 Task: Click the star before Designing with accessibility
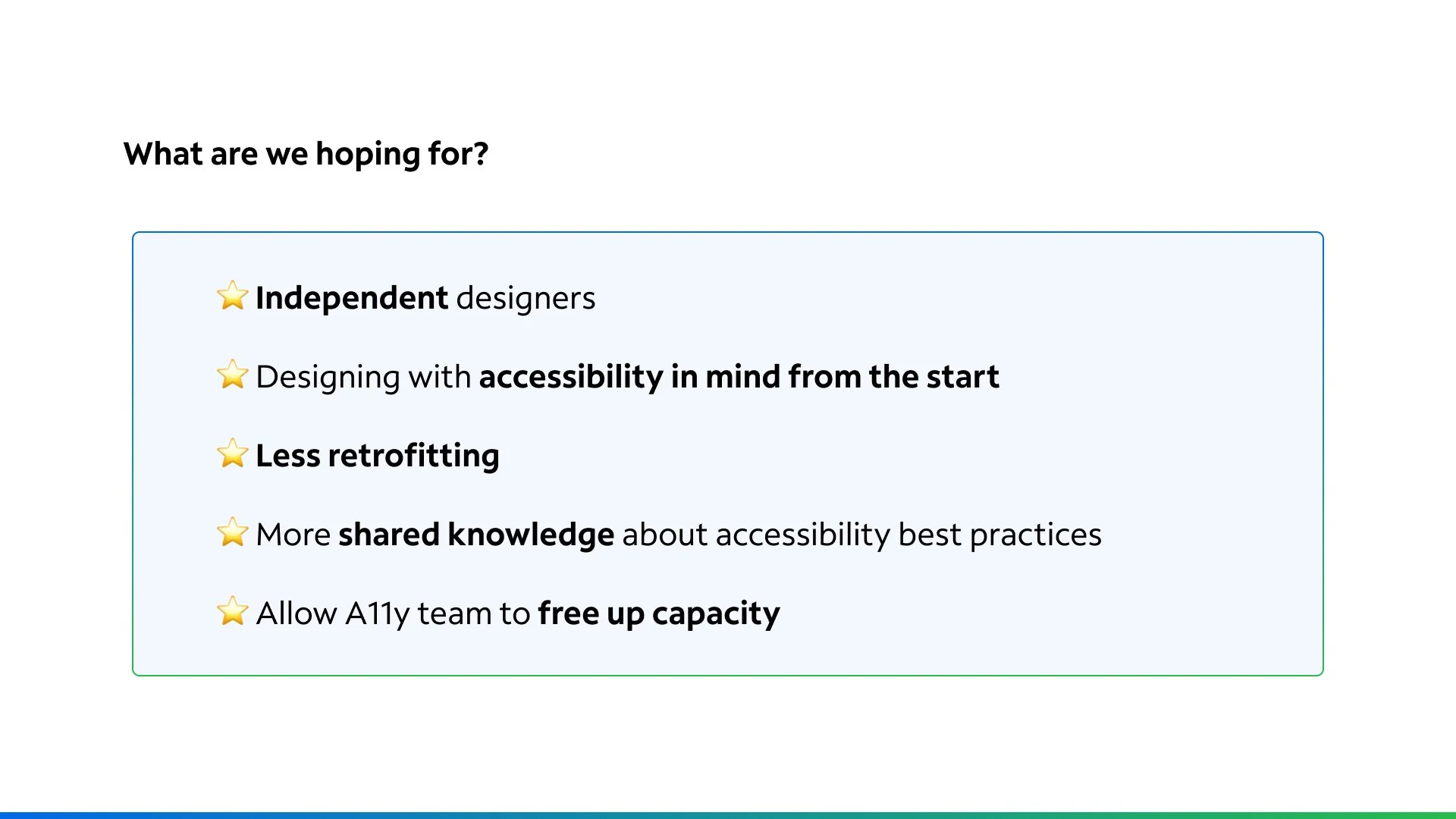232,375
